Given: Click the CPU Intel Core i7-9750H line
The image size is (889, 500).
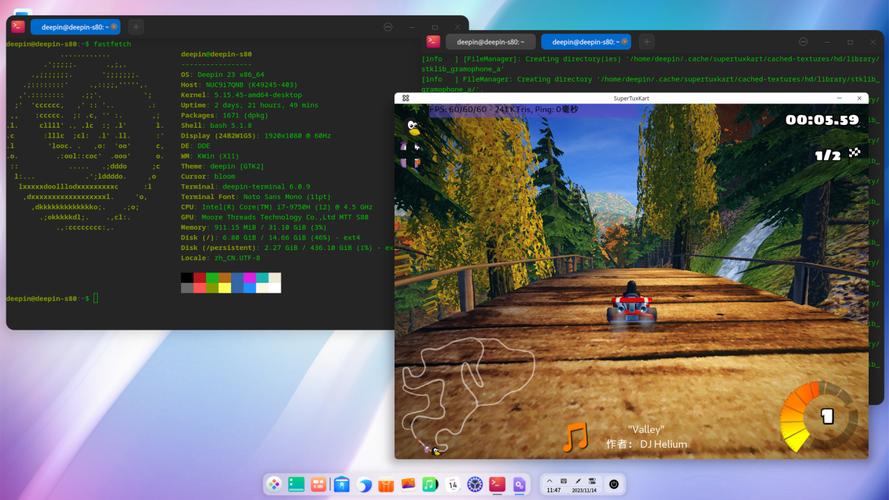Looking at the screenshot, I should (277, 207).
